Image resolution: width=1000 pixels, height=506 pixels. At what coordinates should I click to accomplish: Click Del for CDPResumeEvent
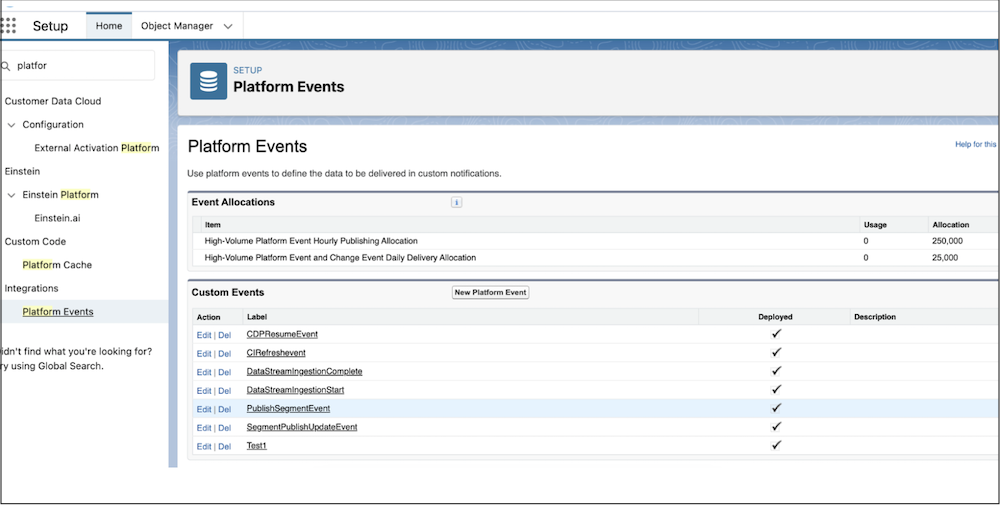[x=224, y=335]
